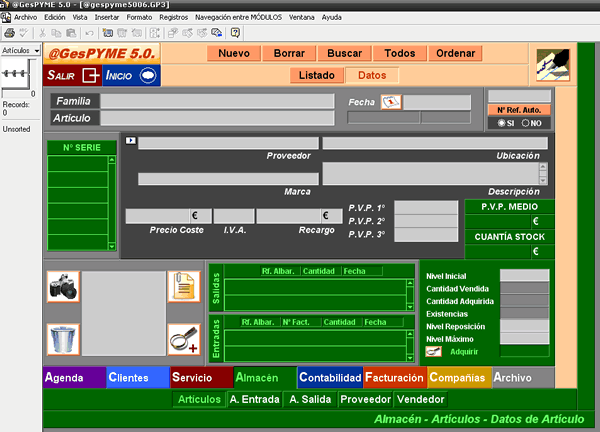The height and width of the screenshot is (432, 600).
Task: Click the Artículo input field
Action: click(x=217, y=118)
